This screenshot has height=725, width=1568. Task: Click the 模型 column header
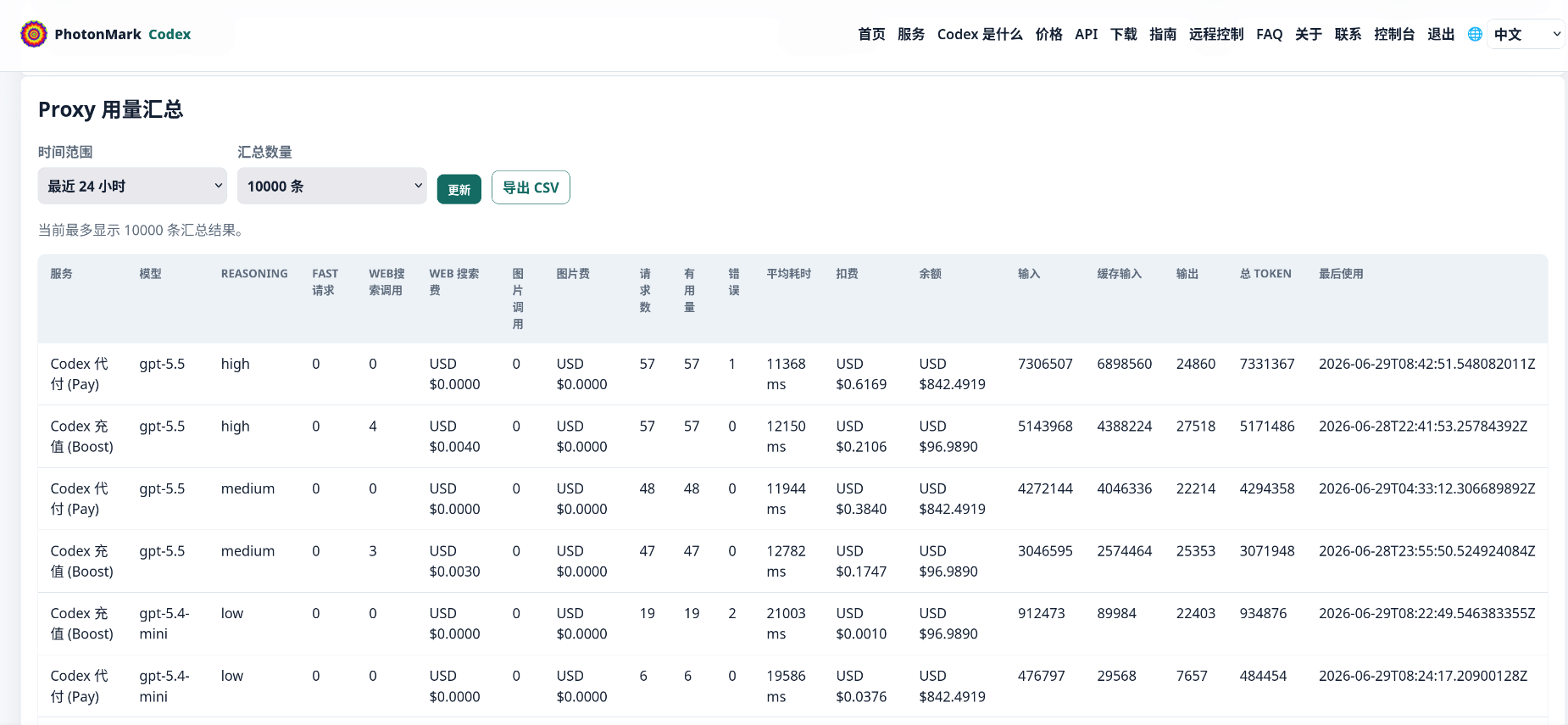(150, 274)
